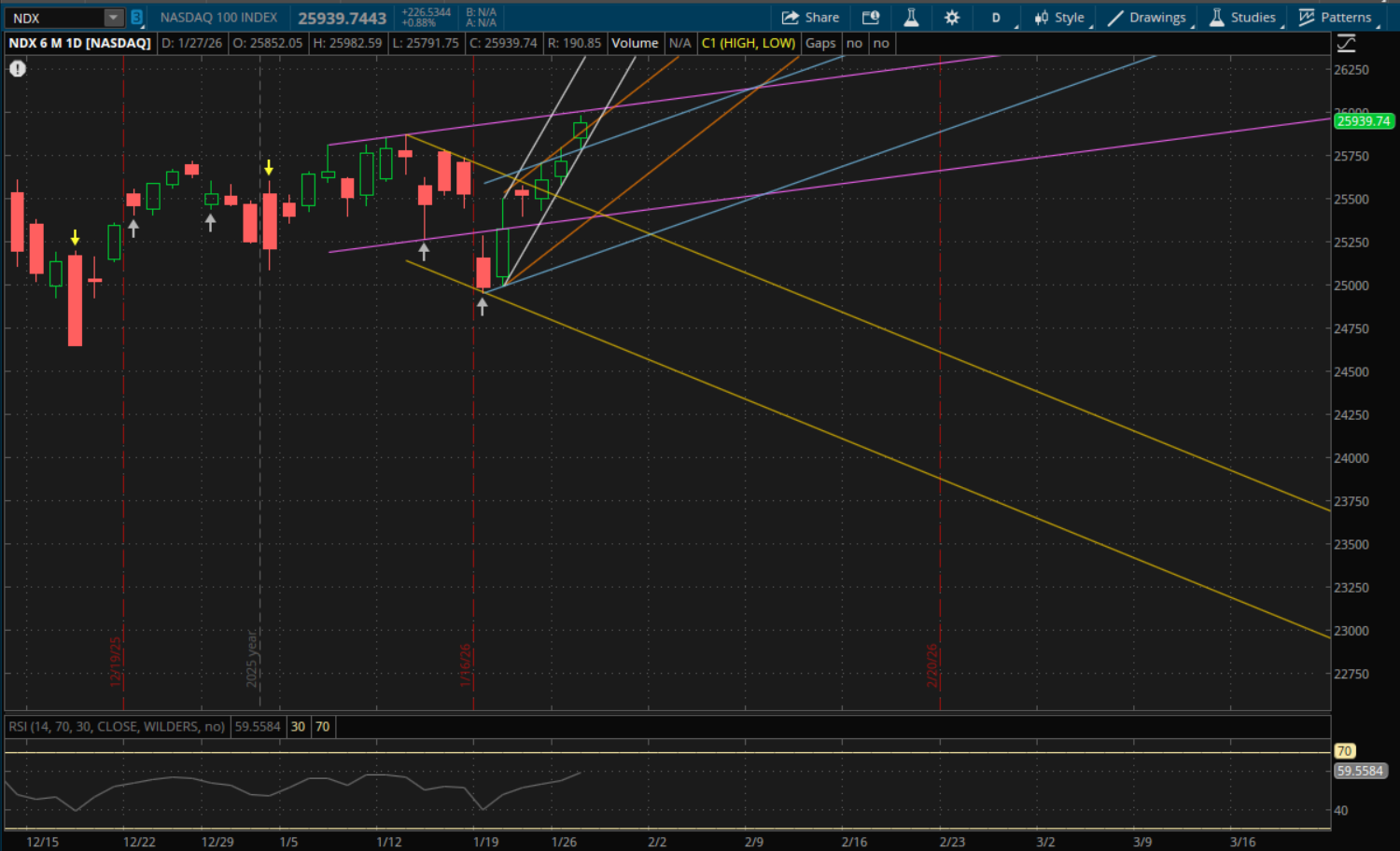Click the green 25939.74 price bubble
The width and height of the screenshot is (1400, 851).
(1363, 121)
